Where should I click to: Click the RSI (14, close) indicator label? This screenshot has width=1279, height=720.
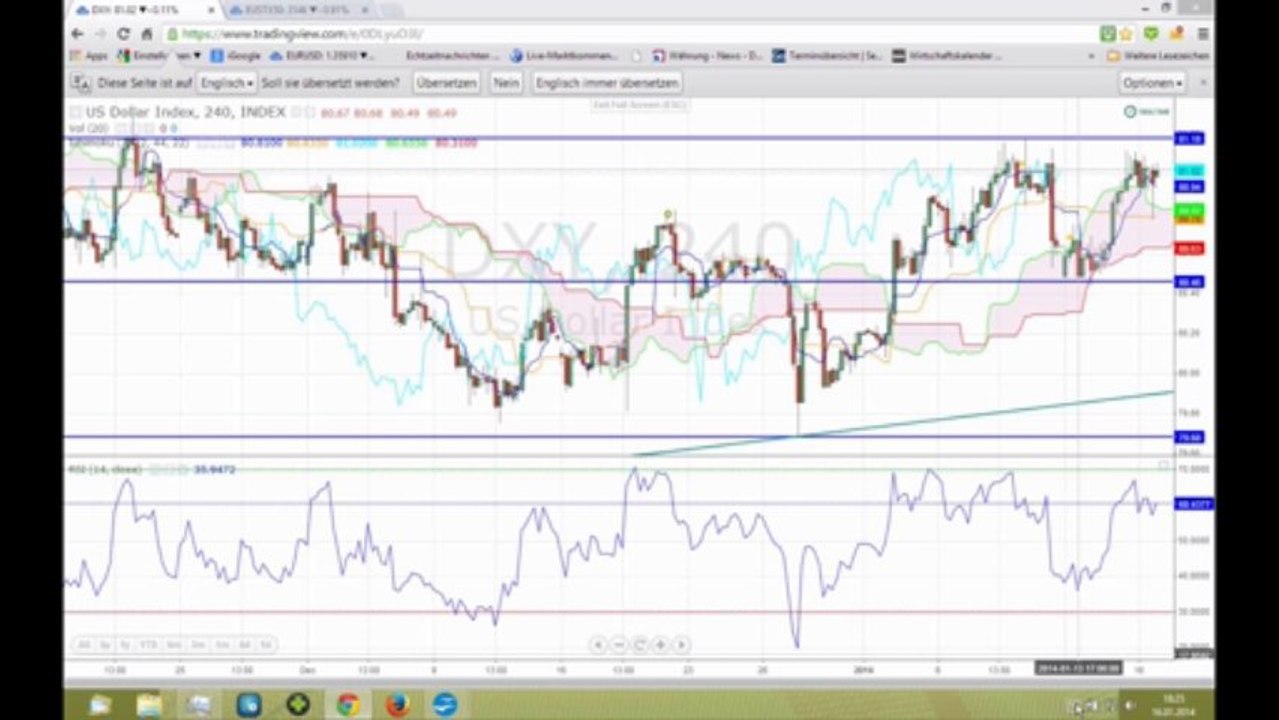[x=106, y=469]
